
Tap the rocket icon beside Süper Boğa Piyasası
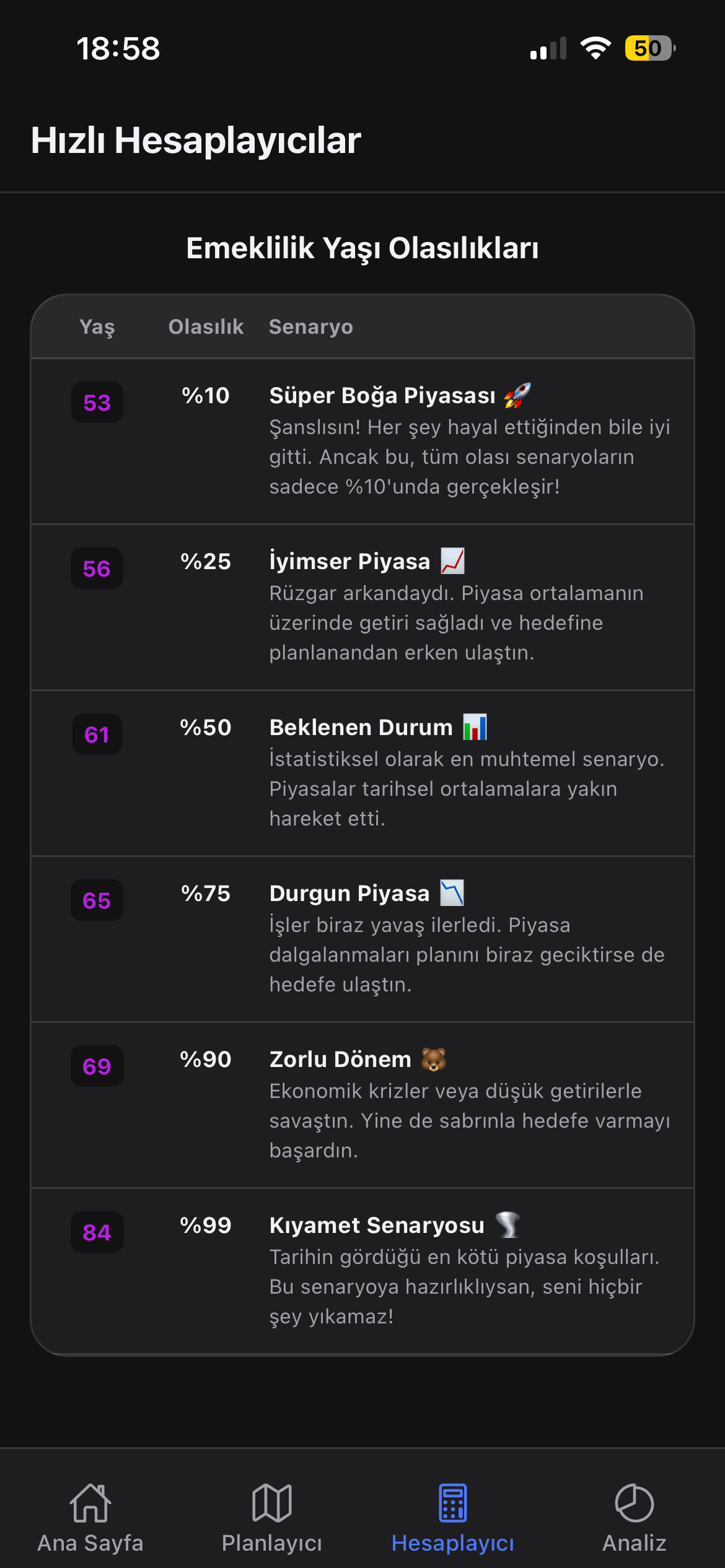tap(517, 396)
